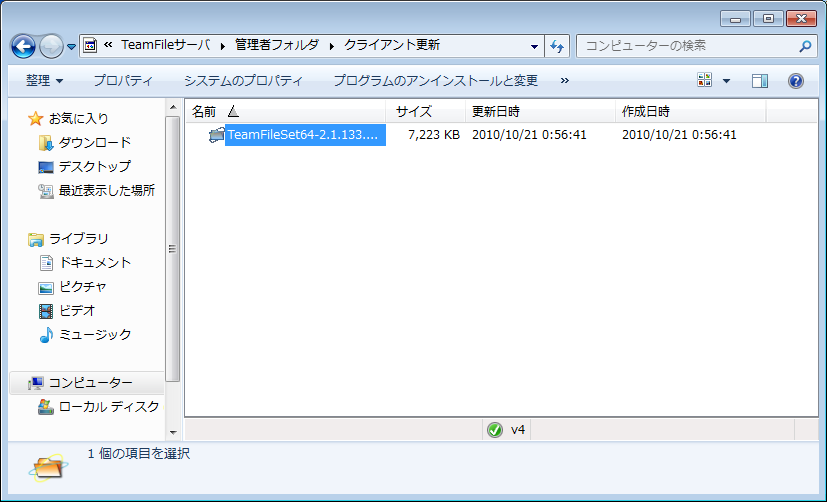
Task: Click システムのプロパティ in the toolbar
Action: click(243, 81)
